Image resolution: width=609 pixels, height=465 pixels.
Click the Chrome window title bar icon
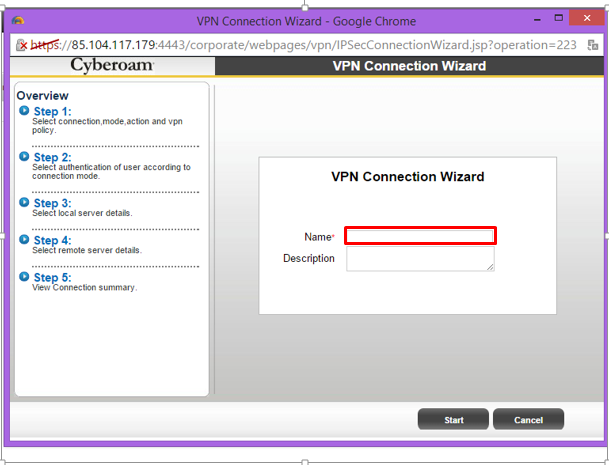click(18, 21)
